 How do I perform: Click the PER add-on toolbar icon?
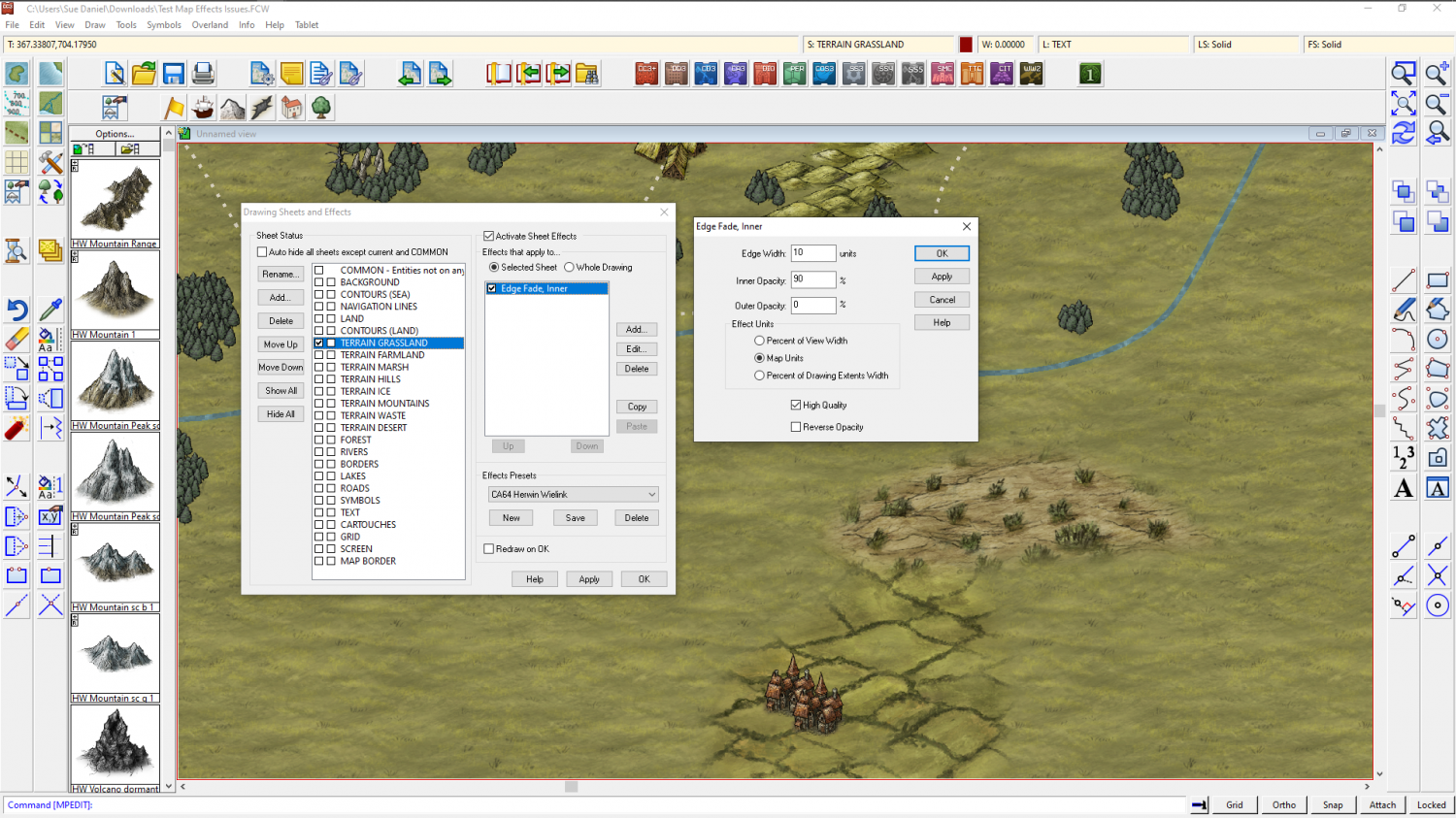[795, 74]
